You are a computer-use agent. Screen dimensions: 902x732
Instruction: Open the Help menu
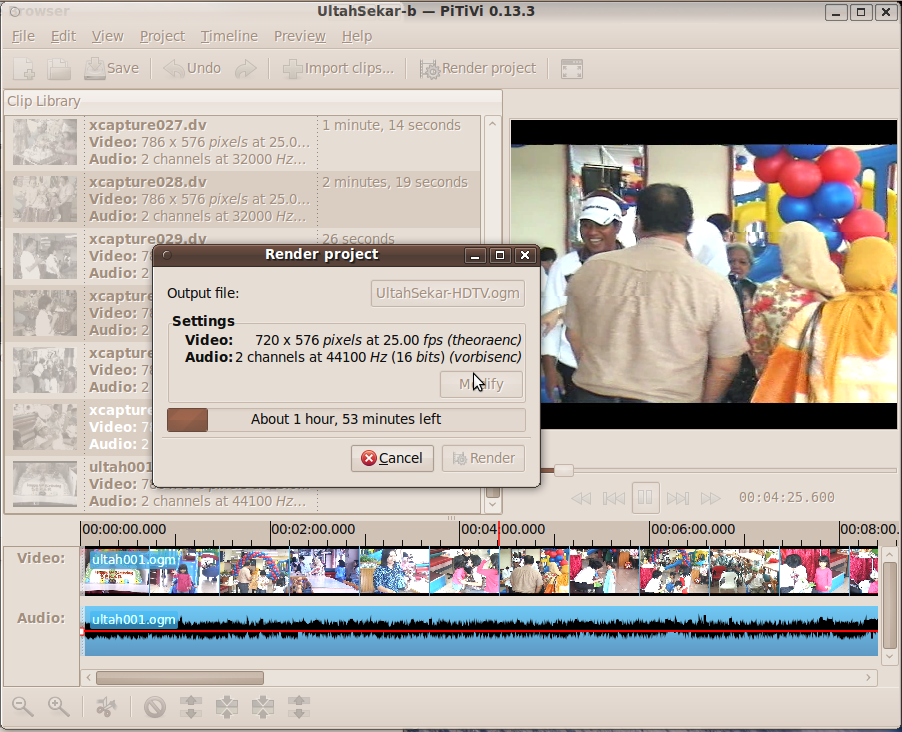click(x=357, y=36)
